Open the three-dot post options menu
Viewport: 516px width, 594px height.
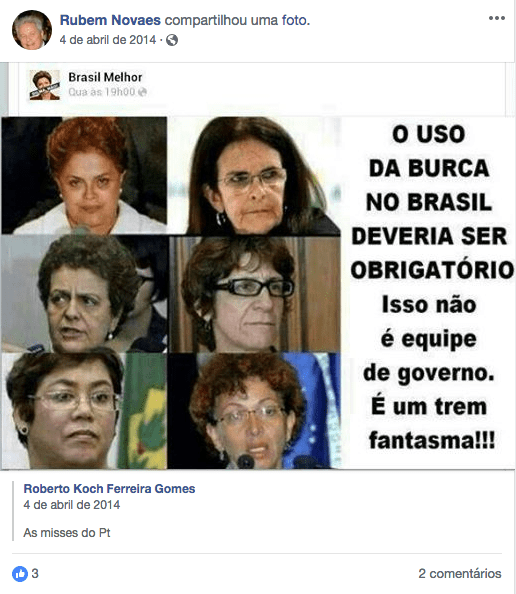point(496,18)
